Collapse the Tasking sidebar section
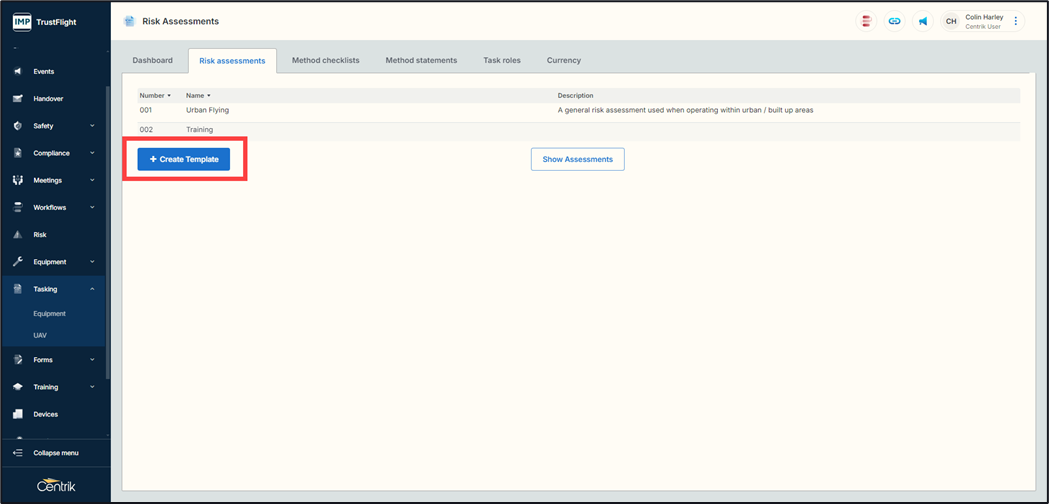Screen dimensions: 1049x504 (x=92, y=289)
